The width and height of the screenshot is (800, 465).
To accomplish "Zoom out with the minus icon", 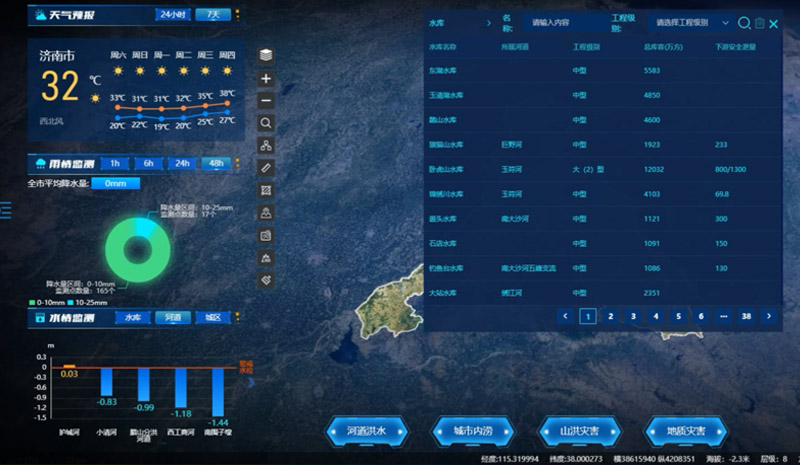I will (x=266, y=100).
